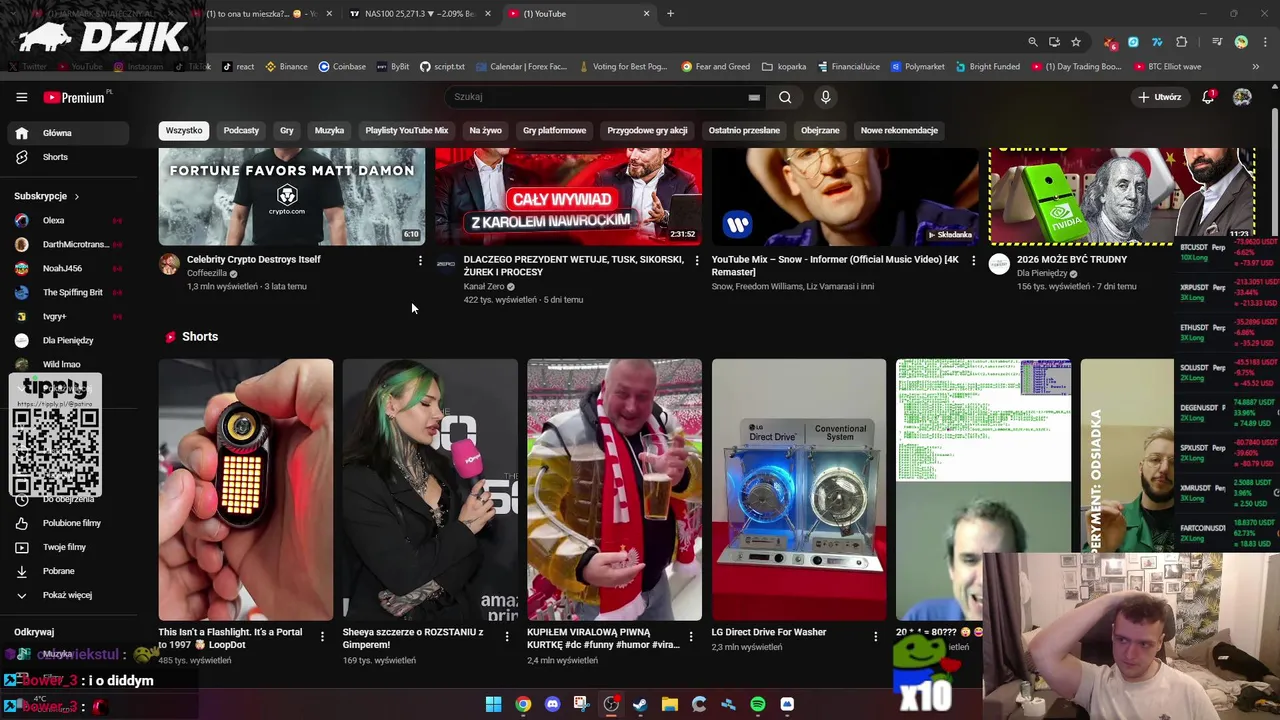Select the Wszystko filter chip
Viewport: 1280px width, 720px height.
click(184, 130)
